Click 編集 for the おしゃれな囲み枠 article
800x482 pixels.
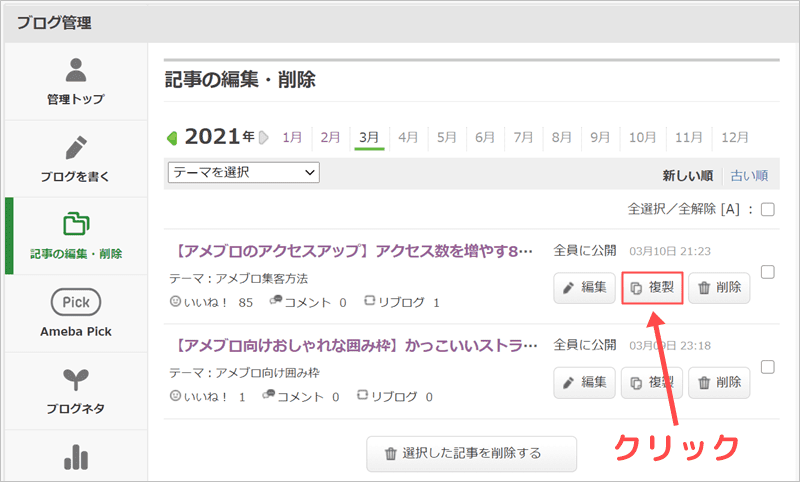pyautogui.click(x=585, y=383)
